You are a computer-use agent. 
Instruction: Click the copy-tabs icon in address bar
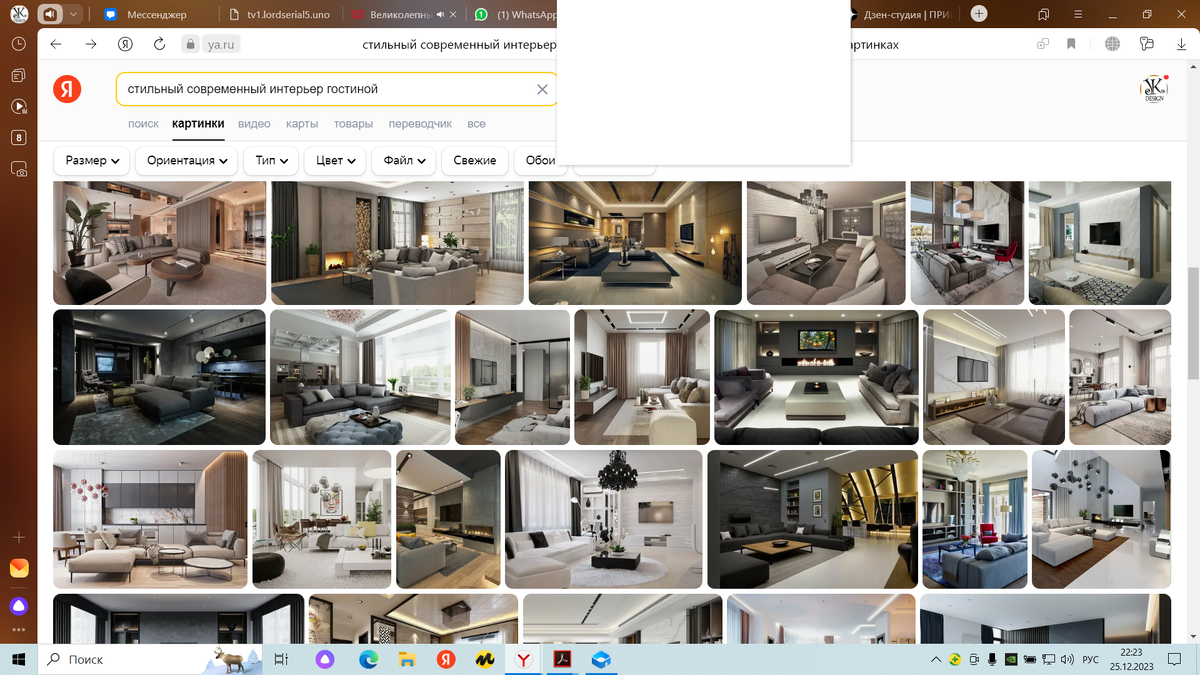click(x=1043, y=44)
